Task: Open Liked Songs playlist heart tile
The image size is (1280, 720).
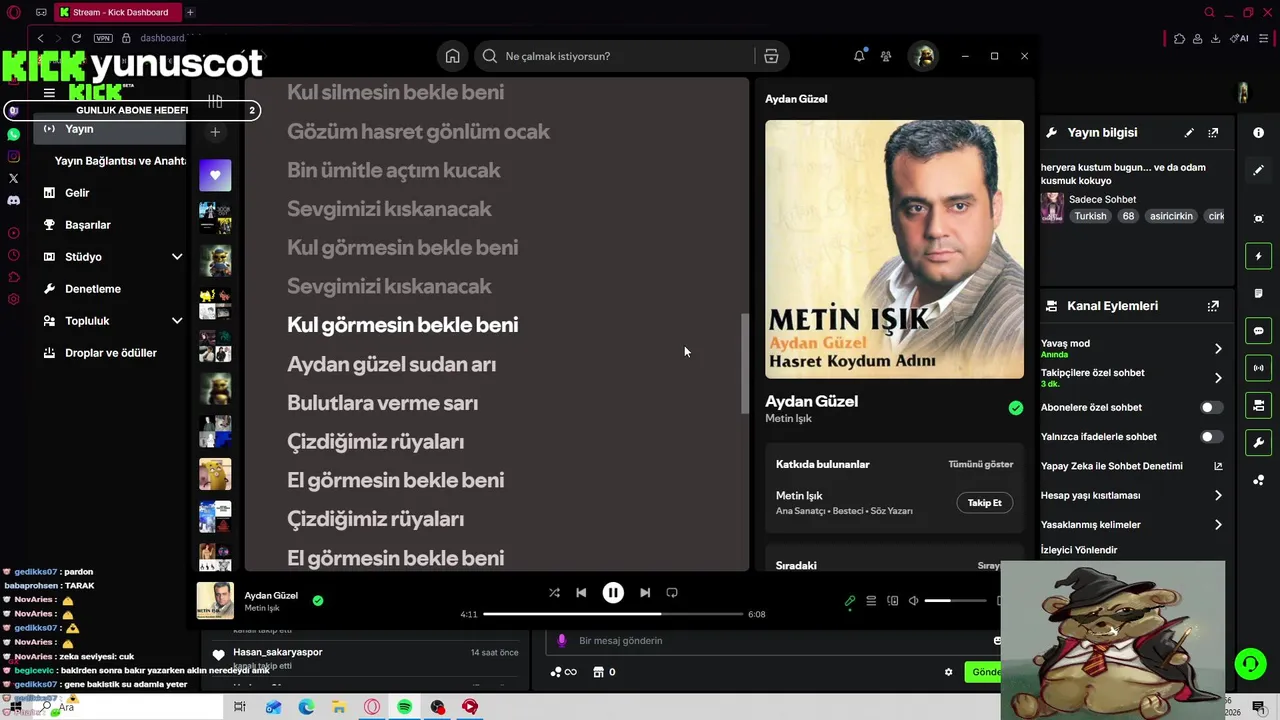Action: (215, 175)
